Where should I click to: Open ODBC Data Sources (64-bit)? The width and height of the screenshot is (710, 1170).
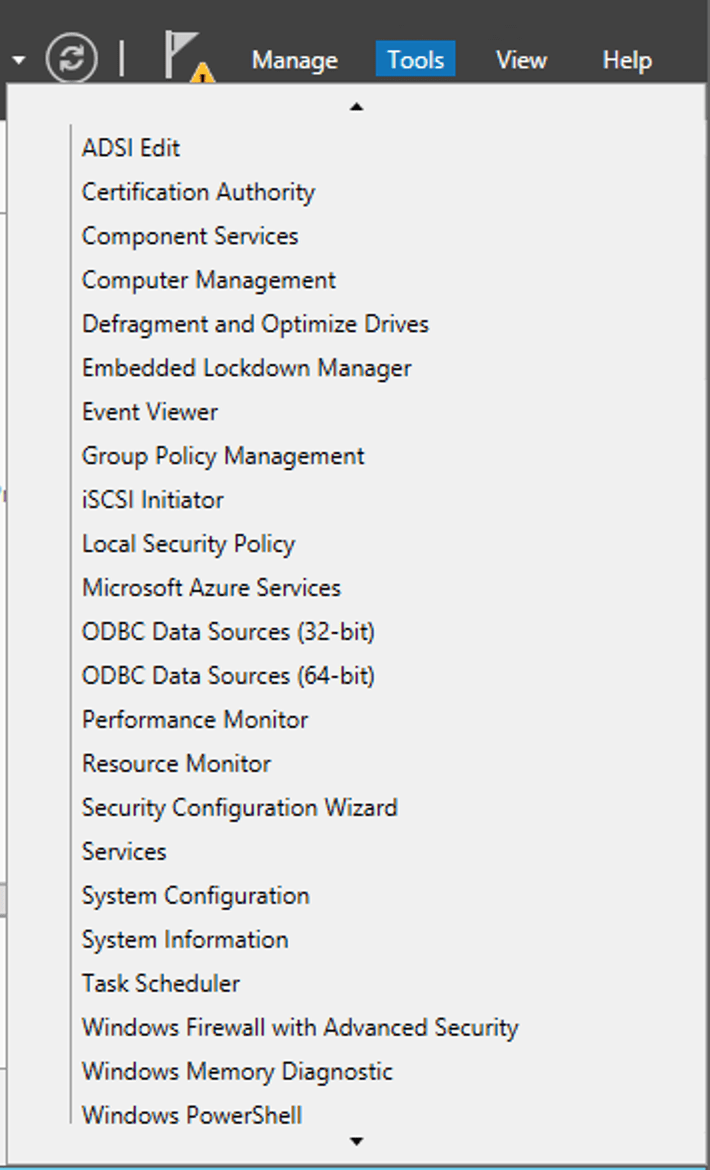(x=228, y=676)
